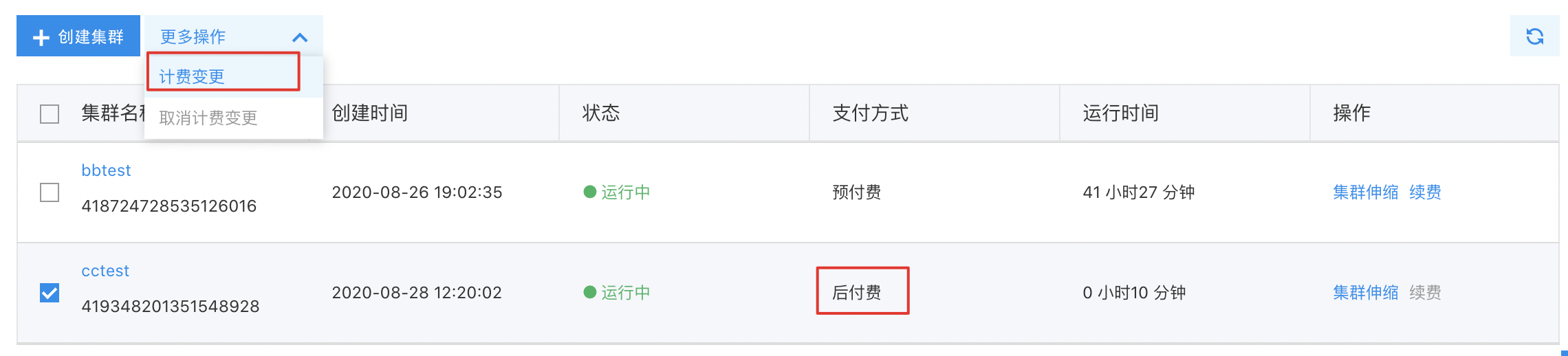Click the refresh icon button
This screenshot has width=1568, height=356.
(1534, 36)
